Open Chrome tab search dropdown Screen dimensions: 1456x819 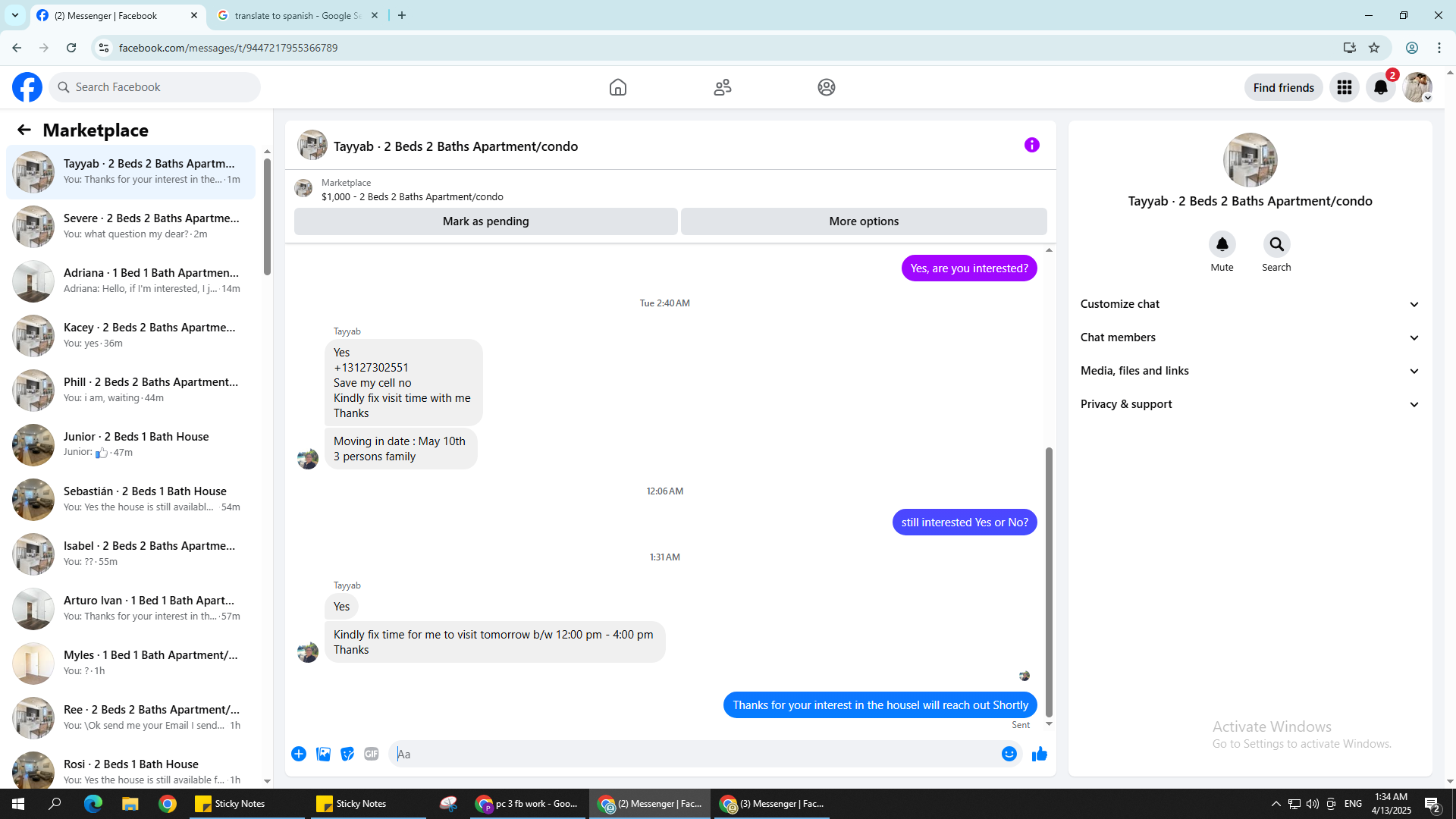(x=15, y=15)
